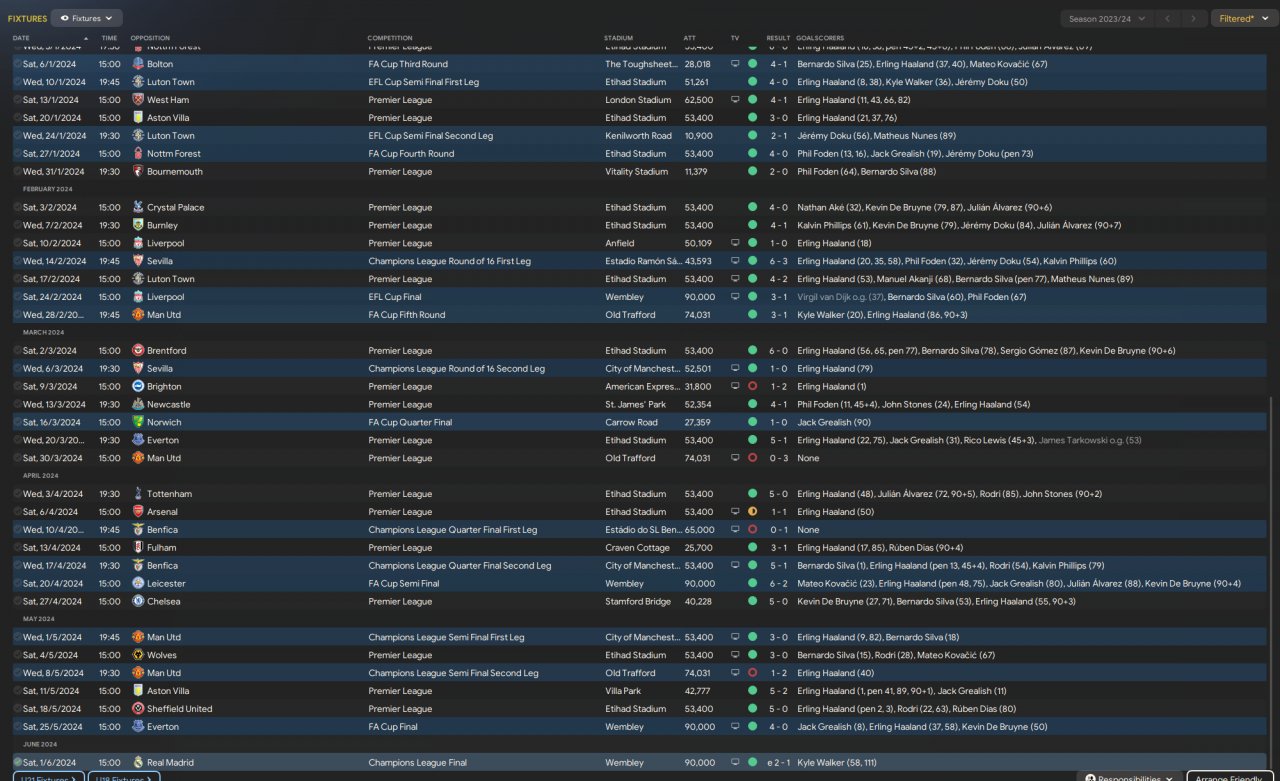
Task: Sort fixtures by the Competition column header
Action: click(389, 38)
